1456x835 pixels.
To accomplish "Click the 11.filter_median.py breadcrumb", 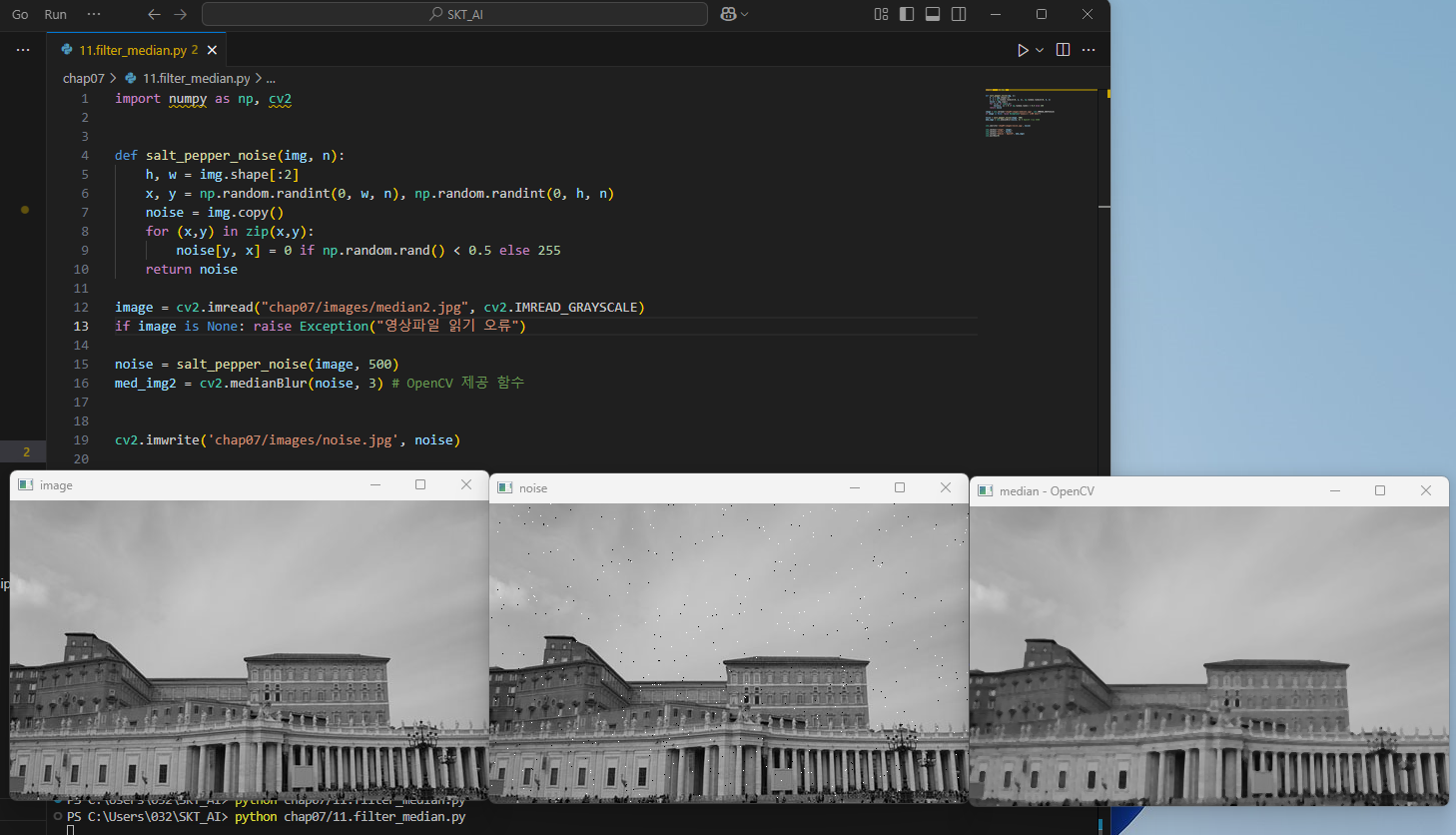I will (196, 78).
